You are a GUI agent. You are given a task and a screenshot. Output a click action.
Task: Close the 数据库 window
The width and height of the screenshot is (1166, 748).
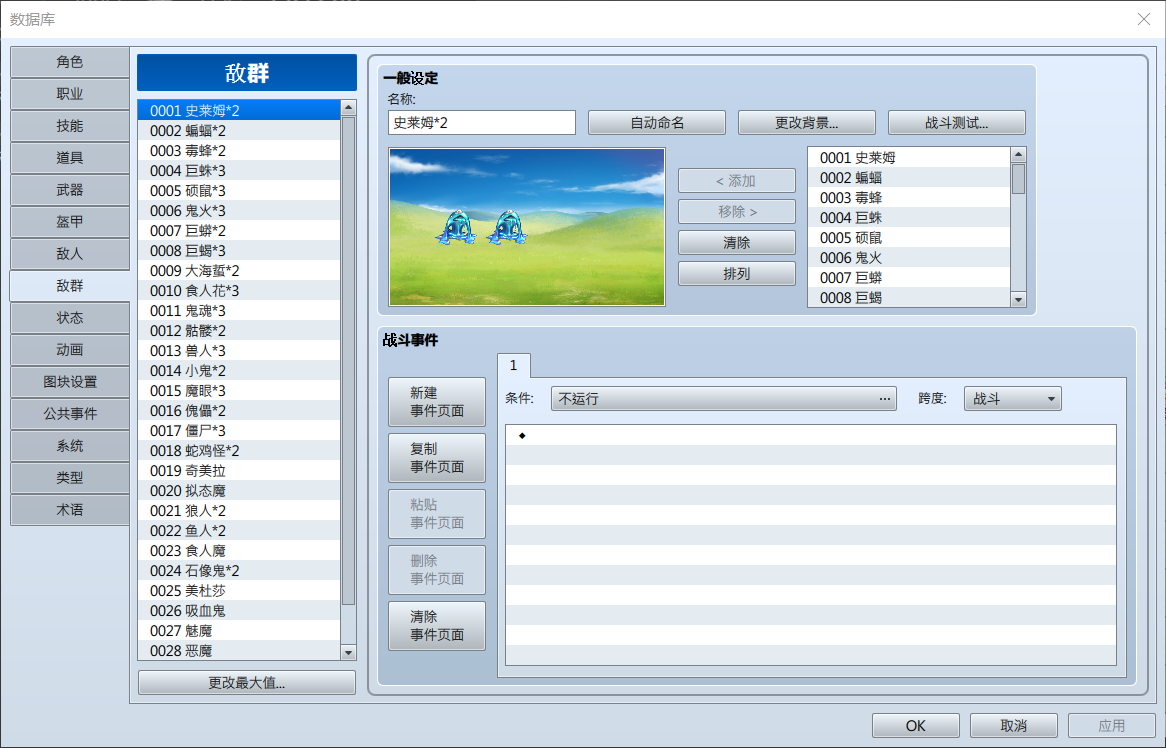pyautogui.click(x=1144, y=19)
